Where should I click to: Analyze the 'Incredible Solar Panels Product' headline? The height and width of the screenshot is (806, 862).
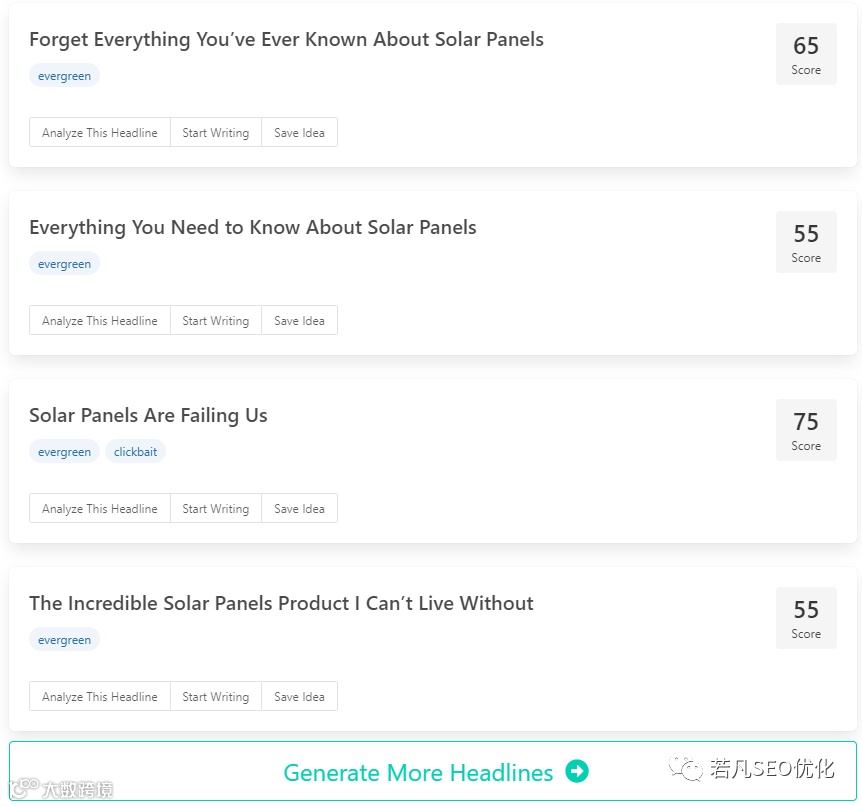(100, 697)
